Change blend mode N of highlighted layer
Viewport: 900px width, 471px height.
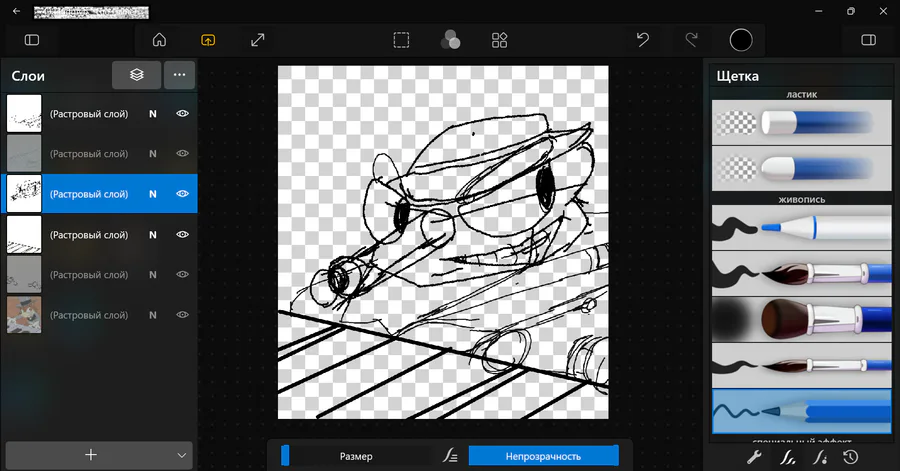(x=153, y=194)
